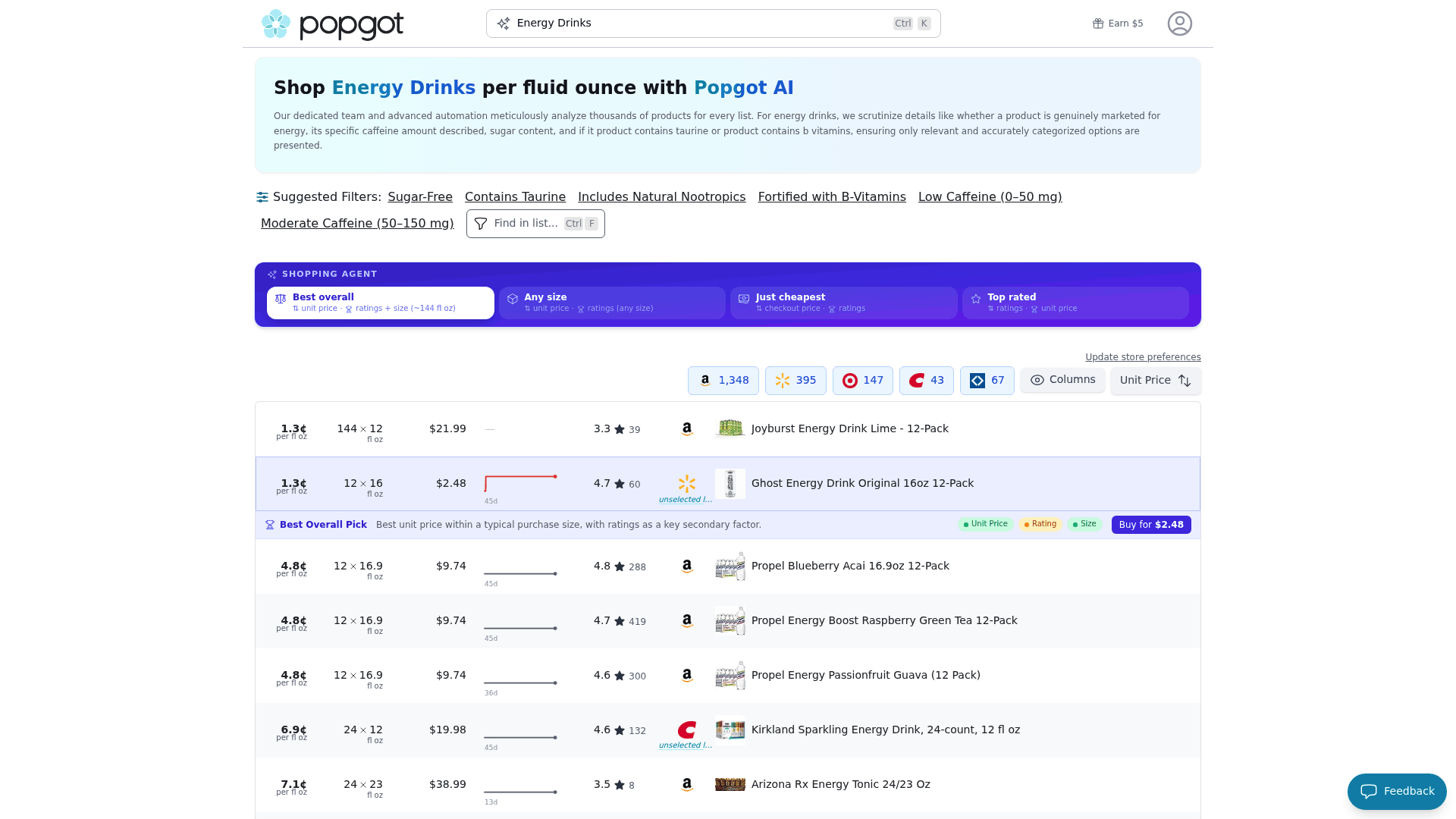1456x819 pixels.
Task: Toggle the Target store filter 147
Action: (x=862, y=381)
